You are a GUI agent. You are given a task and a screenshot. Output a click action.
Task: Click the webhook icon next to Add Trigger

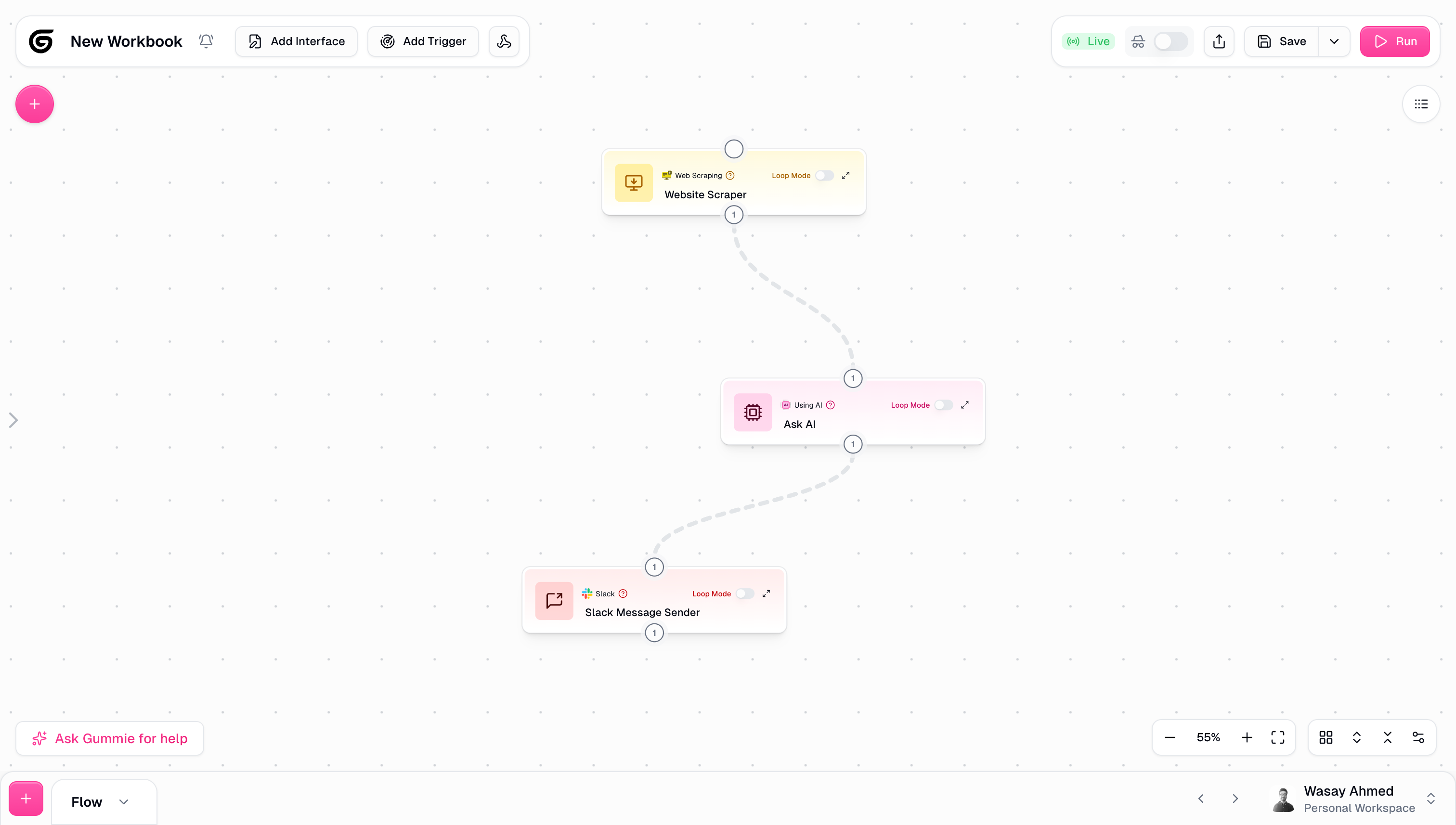point(504,41)
